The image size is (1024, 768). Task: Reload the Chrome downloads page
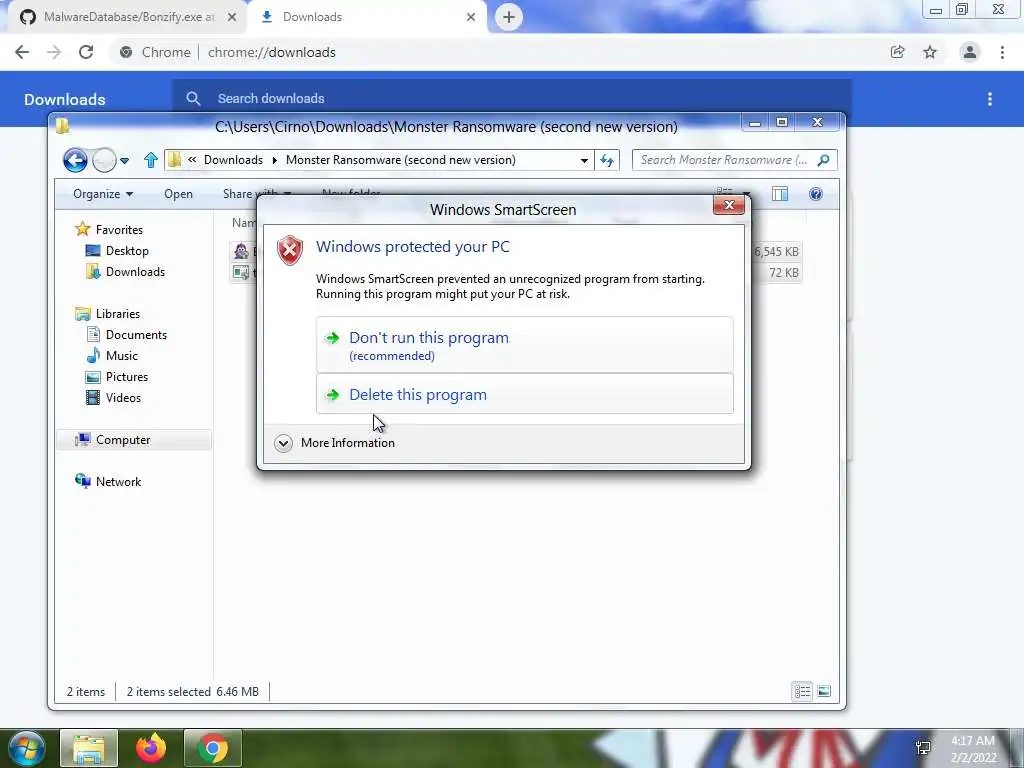tap(86, 52)
